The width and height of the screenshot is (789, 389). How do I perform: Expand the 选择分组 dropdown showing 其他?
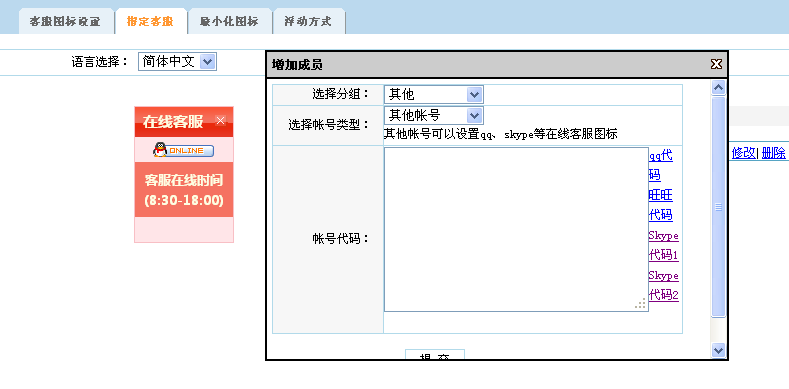[x=433, y=94]
